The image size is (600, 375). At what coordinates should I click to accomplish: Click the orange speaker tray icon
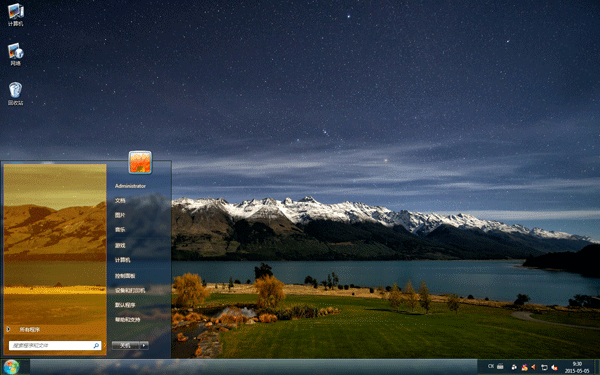pos(533,367)
